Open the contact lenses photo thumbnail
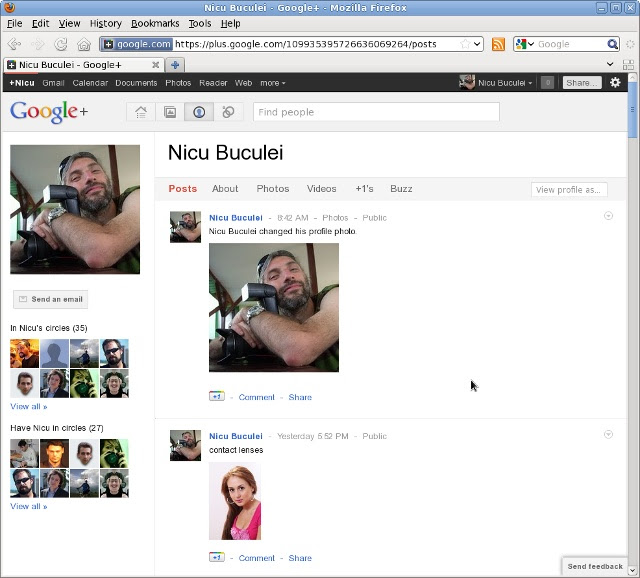Image resolution: width=640 pixels, height=578 pixels. click(235, 501)
